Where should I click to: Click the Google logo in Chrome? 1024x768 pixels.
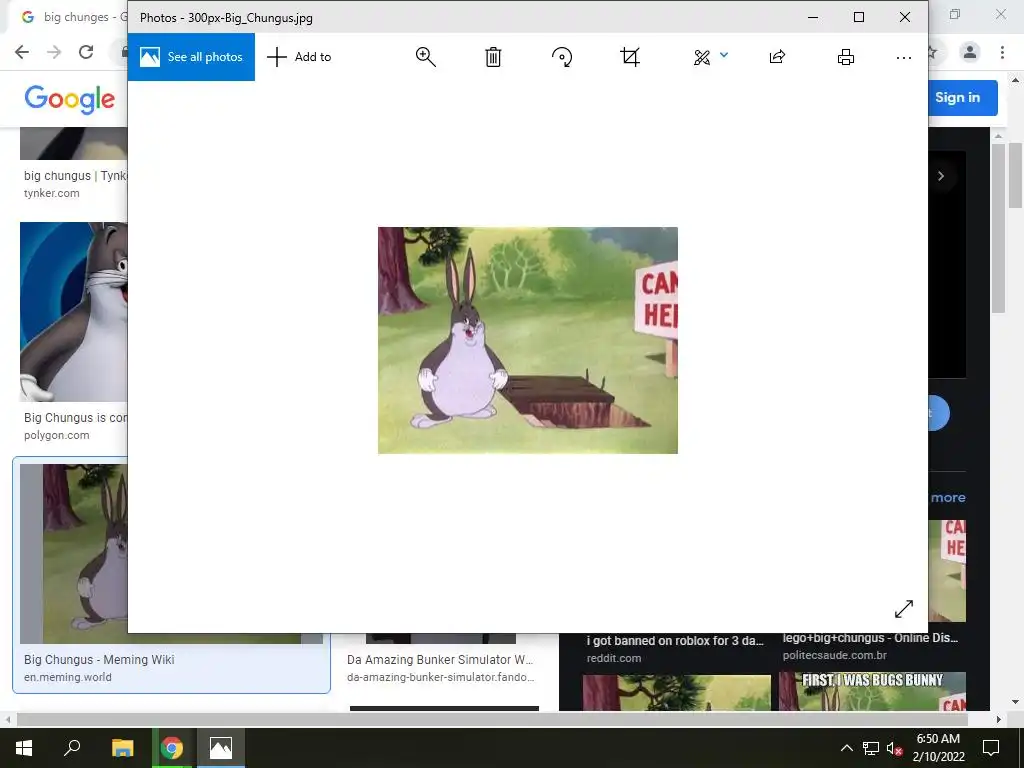point(70,99)
